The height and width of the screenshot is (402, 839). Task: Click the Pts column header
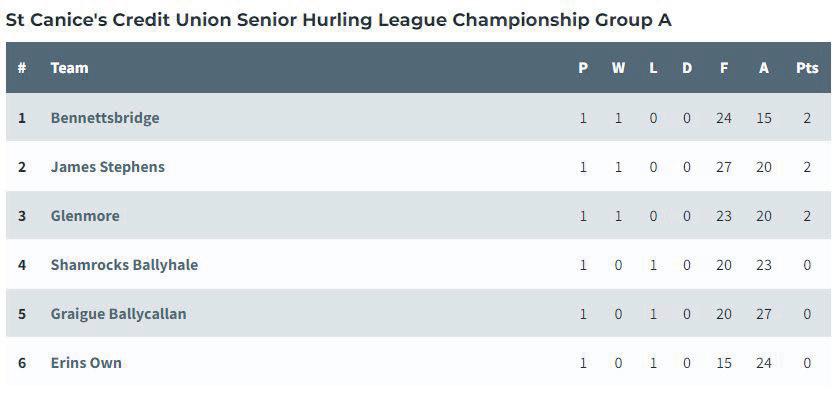pyautogui.click(x=807, y=68)
